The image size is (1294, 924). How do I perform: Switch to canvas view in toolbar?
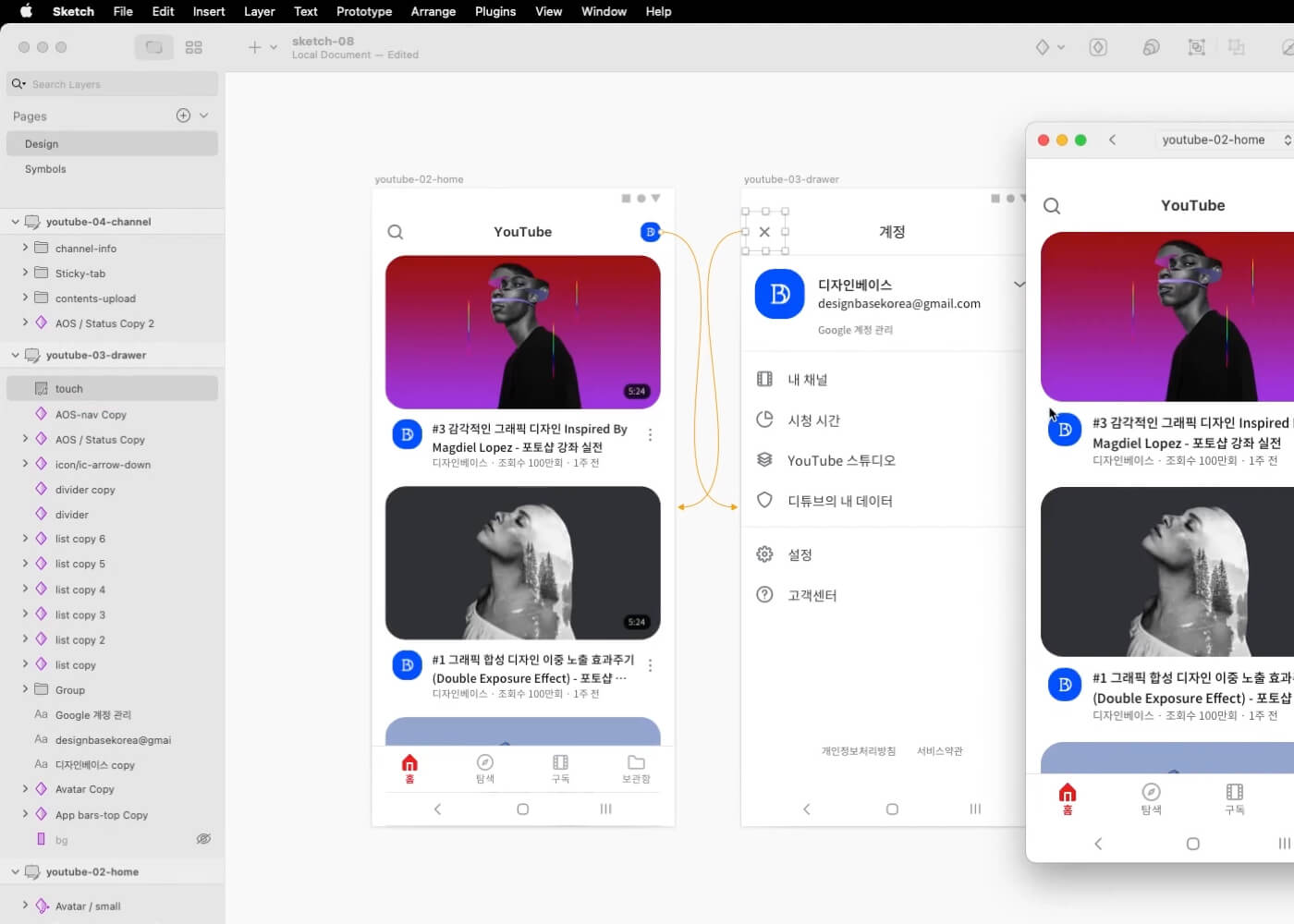[x=154, y=47]
